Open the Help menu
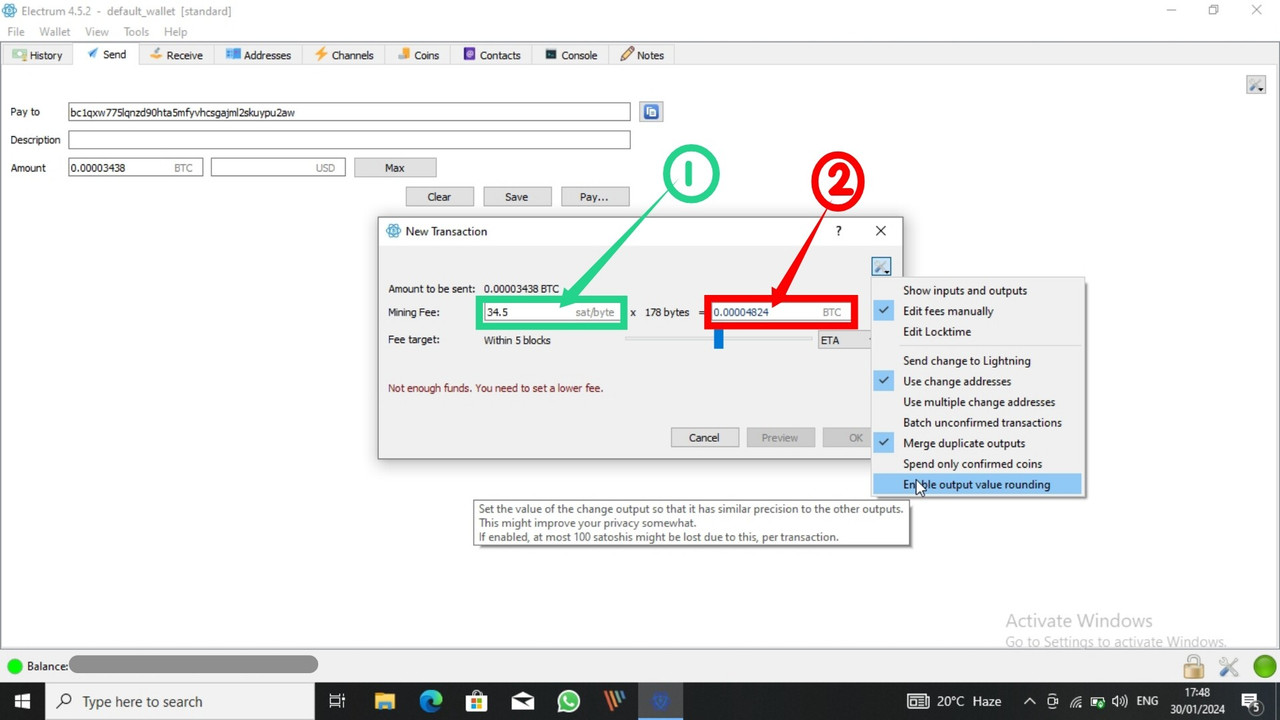 point(176,32)
